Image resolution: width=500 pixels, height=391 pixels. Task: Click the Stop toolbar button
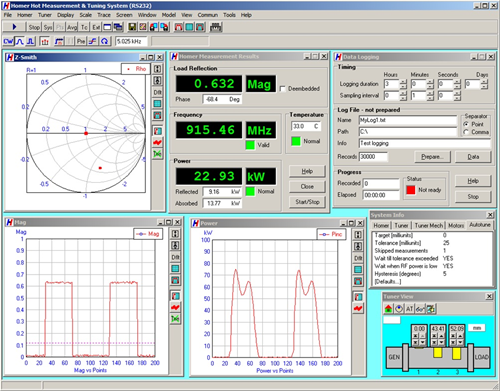[x=34, y=27]
